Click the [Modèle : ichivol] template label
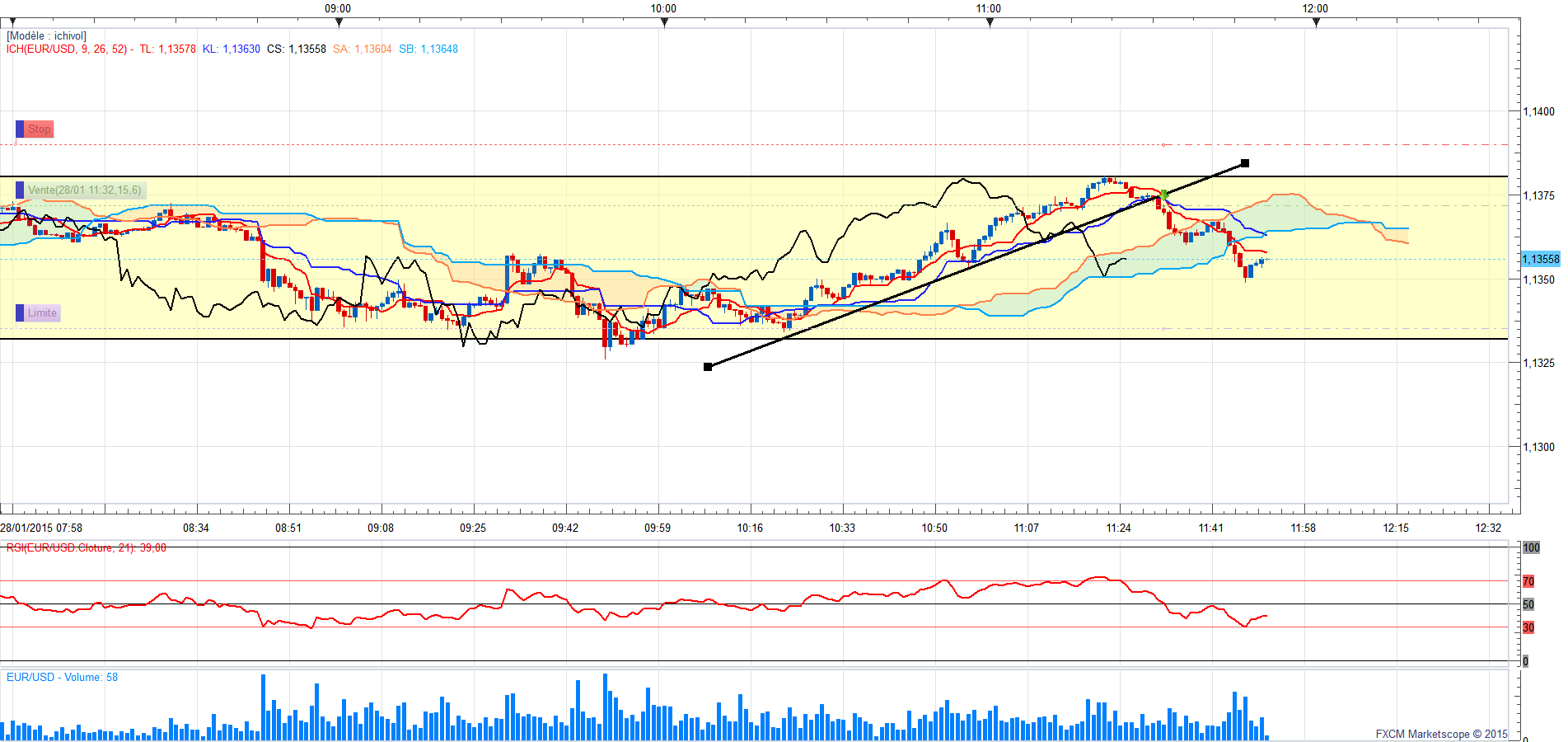This screenshot has height=742, width=1568. click(x=46, y=36)
